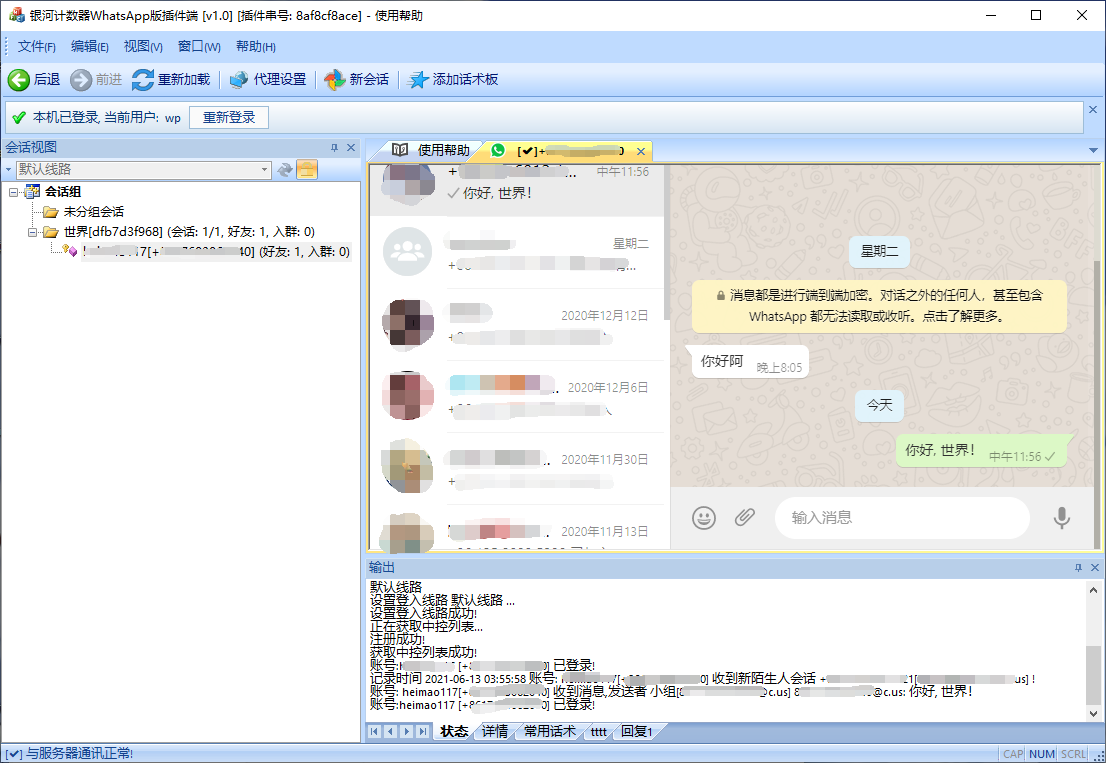
Task: Click the refresh icon beside 默认线路 dropdown
Action: click(x=285, y=170)
